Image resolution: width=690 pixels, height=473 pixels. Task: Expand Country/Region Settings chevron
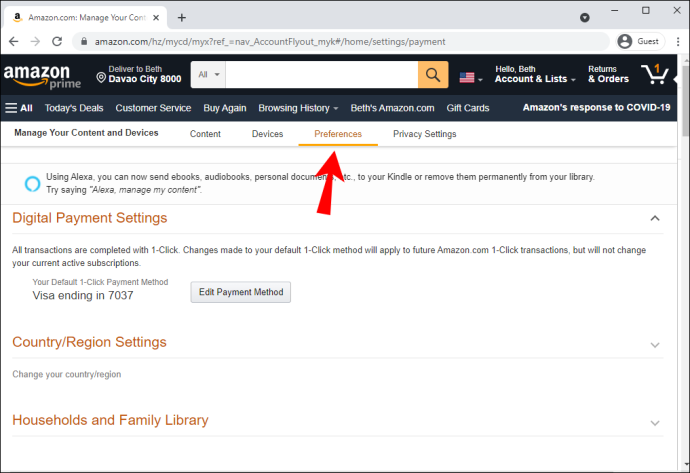tap(655, 345)
